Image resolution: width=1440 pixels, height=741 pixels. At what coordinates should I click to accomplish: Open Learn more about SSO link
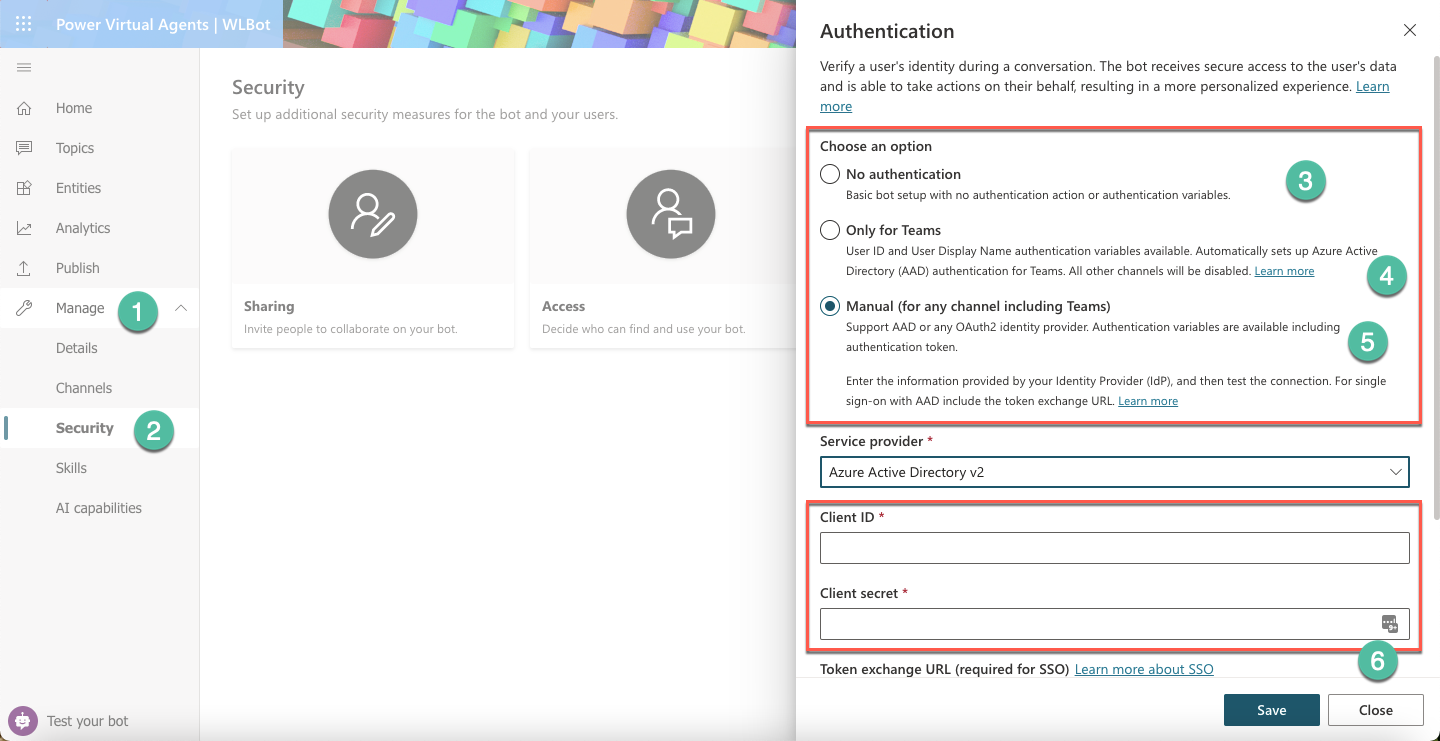click(1144, 669)
